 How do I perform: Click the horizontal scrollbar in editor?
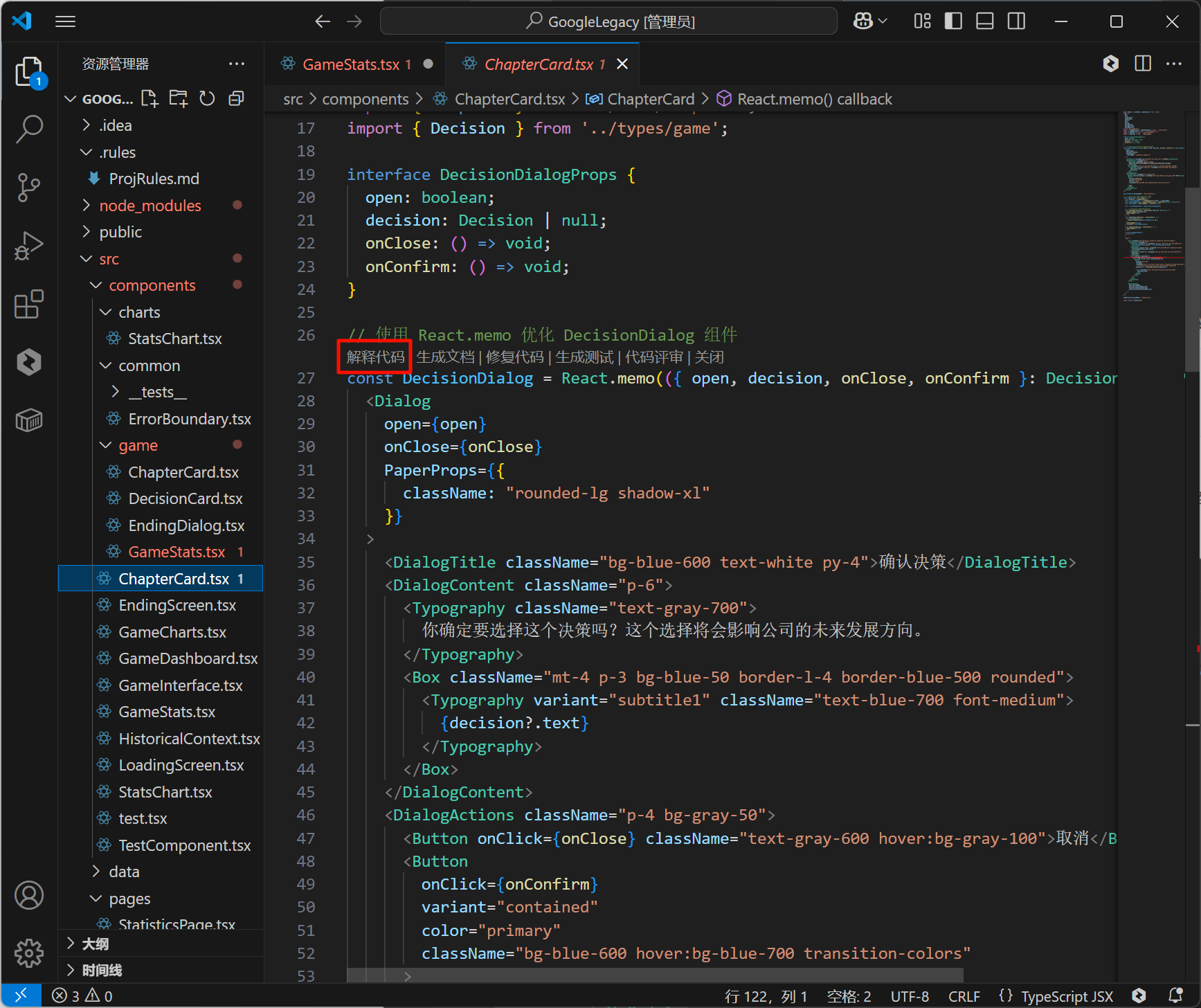(x=654, y=975)
